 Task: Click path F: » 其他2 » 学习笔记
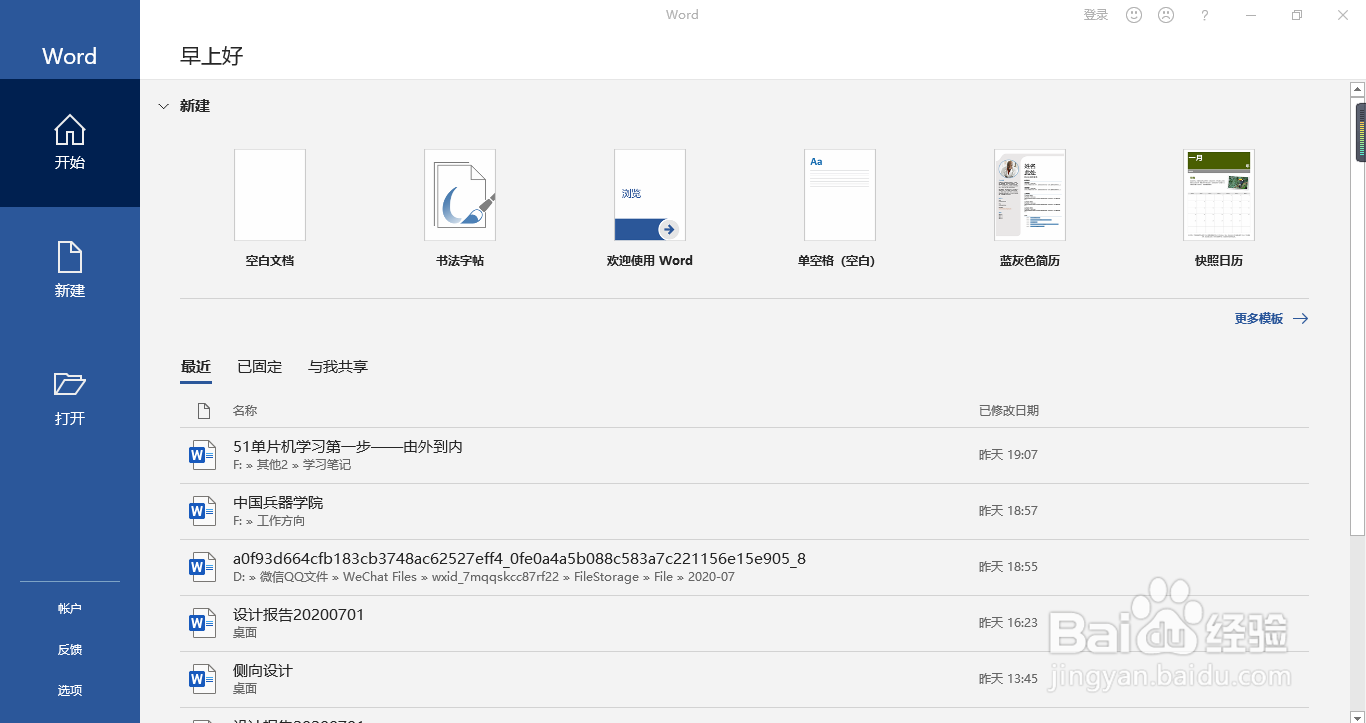pos(292,465)
